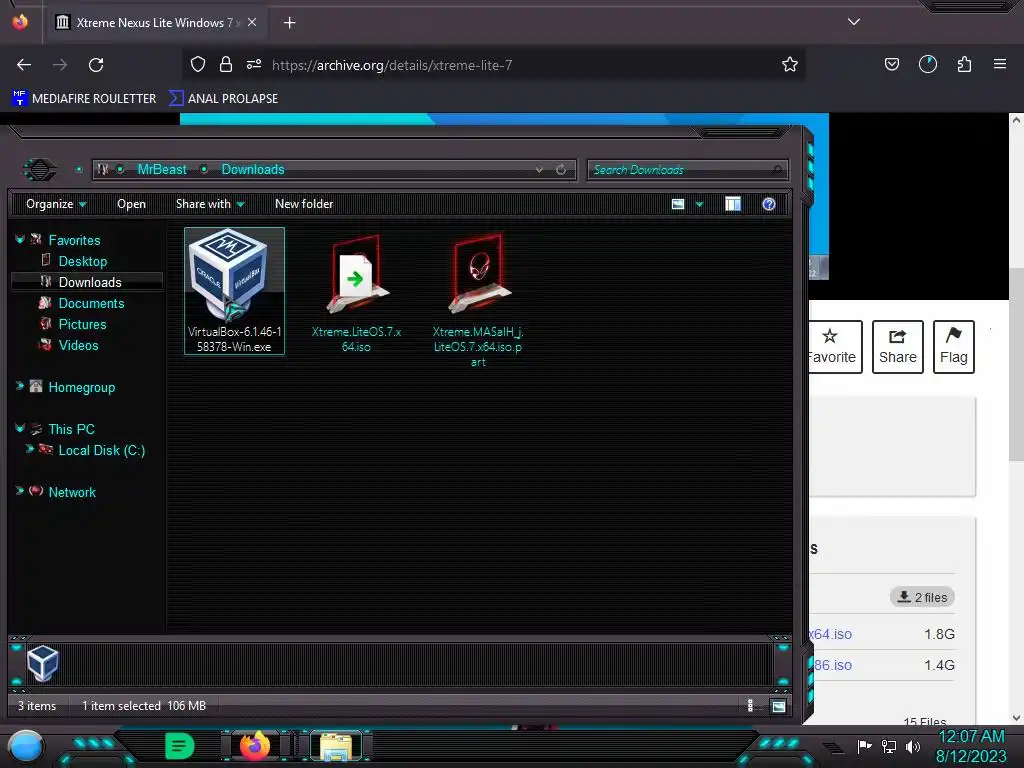Bookmark this page with star icon
1024x768 pixels.
coord(790,65)
